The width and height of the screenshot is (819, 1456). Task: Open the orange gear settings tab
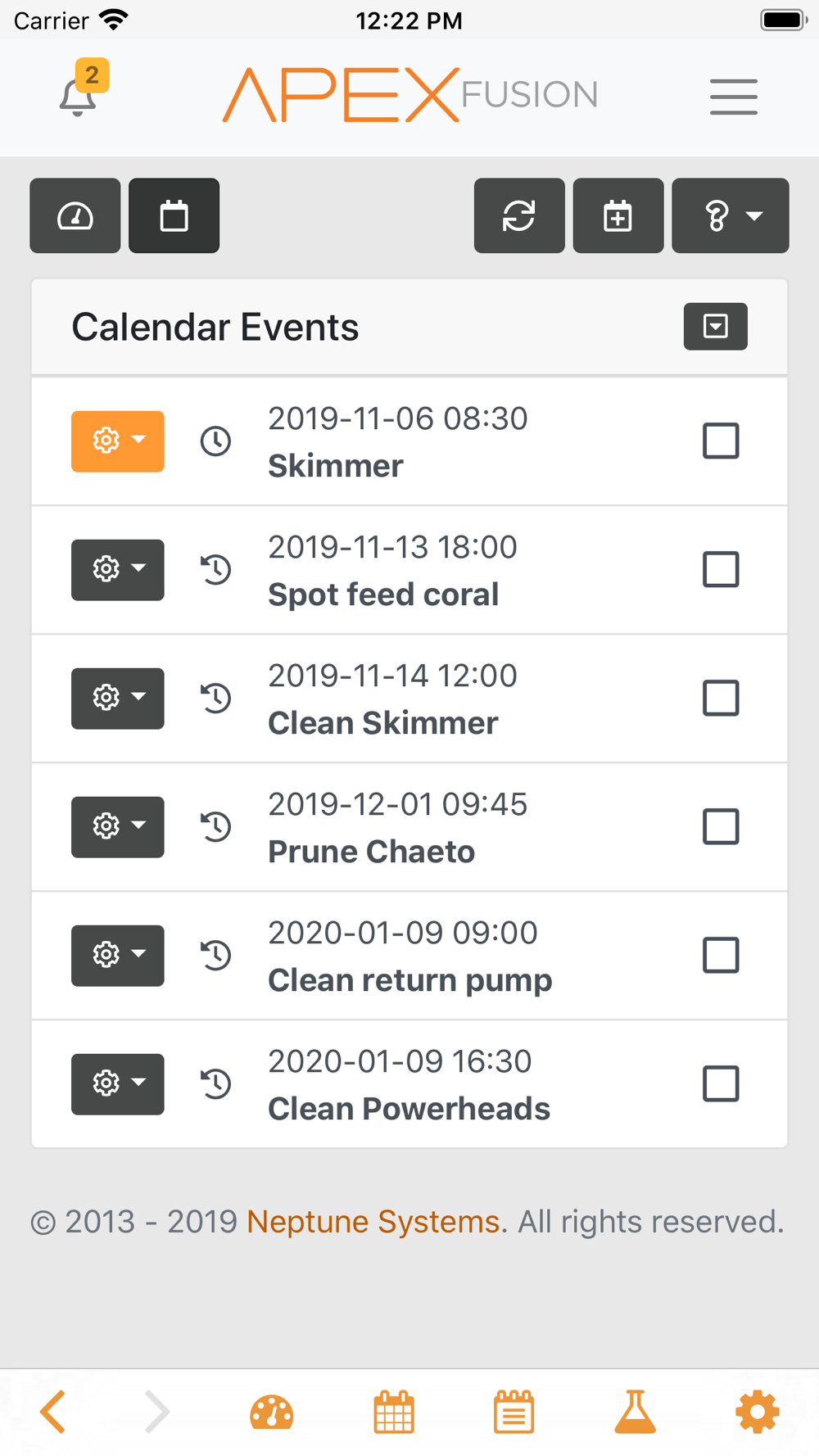coord(758,1412)
